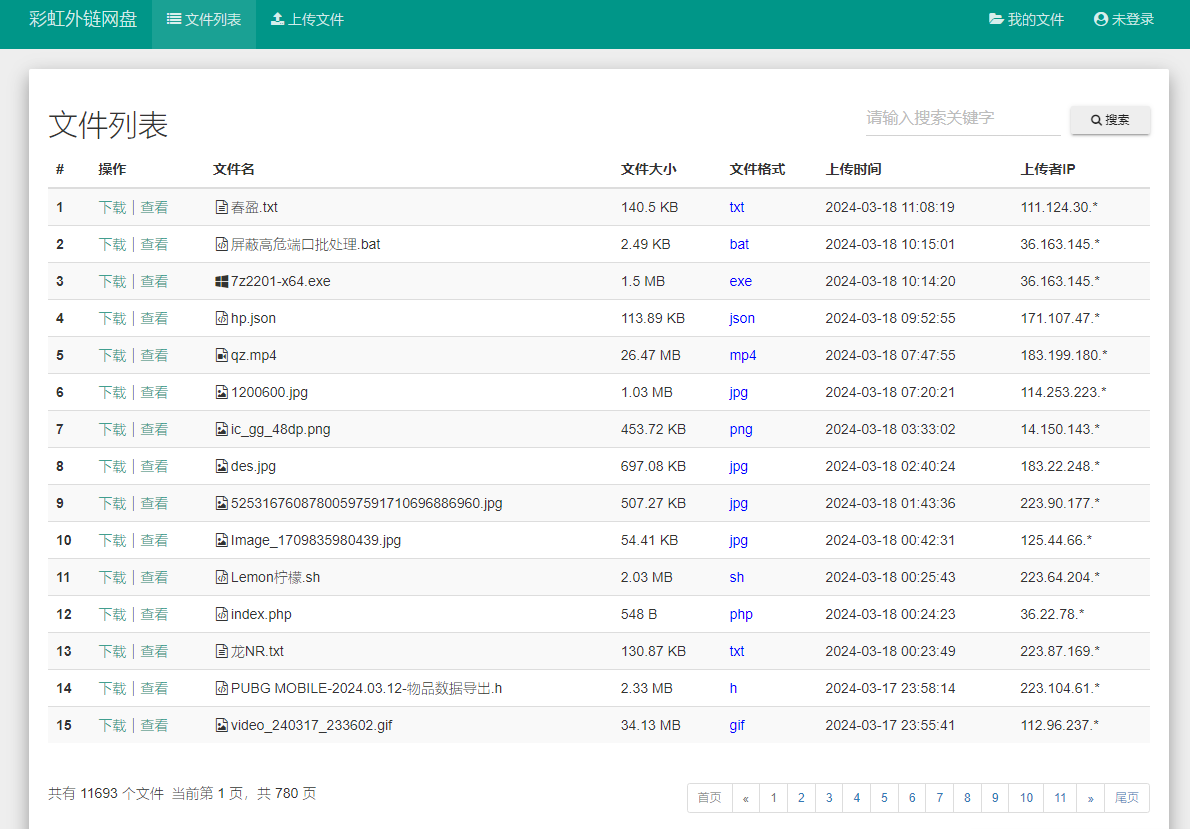Jump to pagination page 5

pyautogui.click(x=884, y=797)
